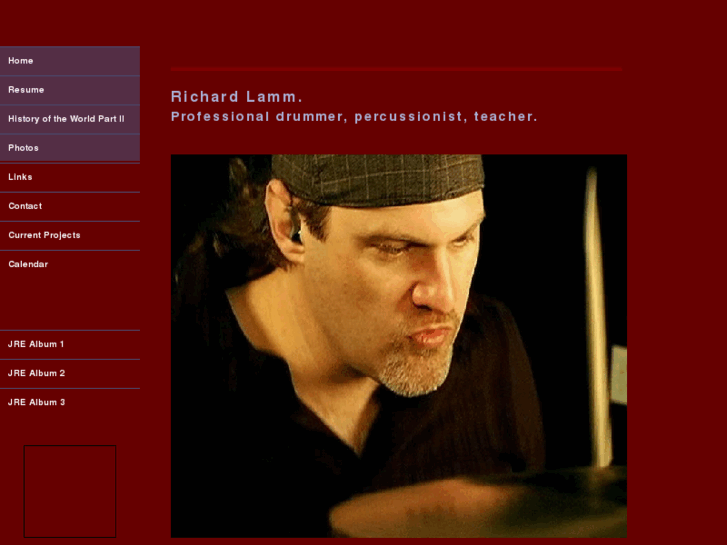Viewport: 727px width, 545px height.
Task: Open JRE Album 1
Action: click(x=70, y=345)
